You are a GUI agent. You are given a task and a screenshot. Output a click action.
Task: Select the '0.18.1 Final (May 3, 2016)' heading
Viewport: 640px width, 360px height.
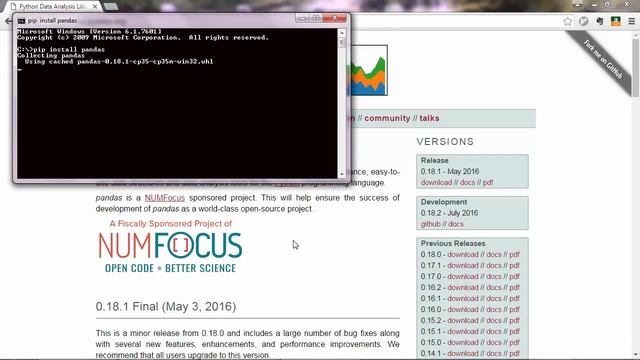166,307
